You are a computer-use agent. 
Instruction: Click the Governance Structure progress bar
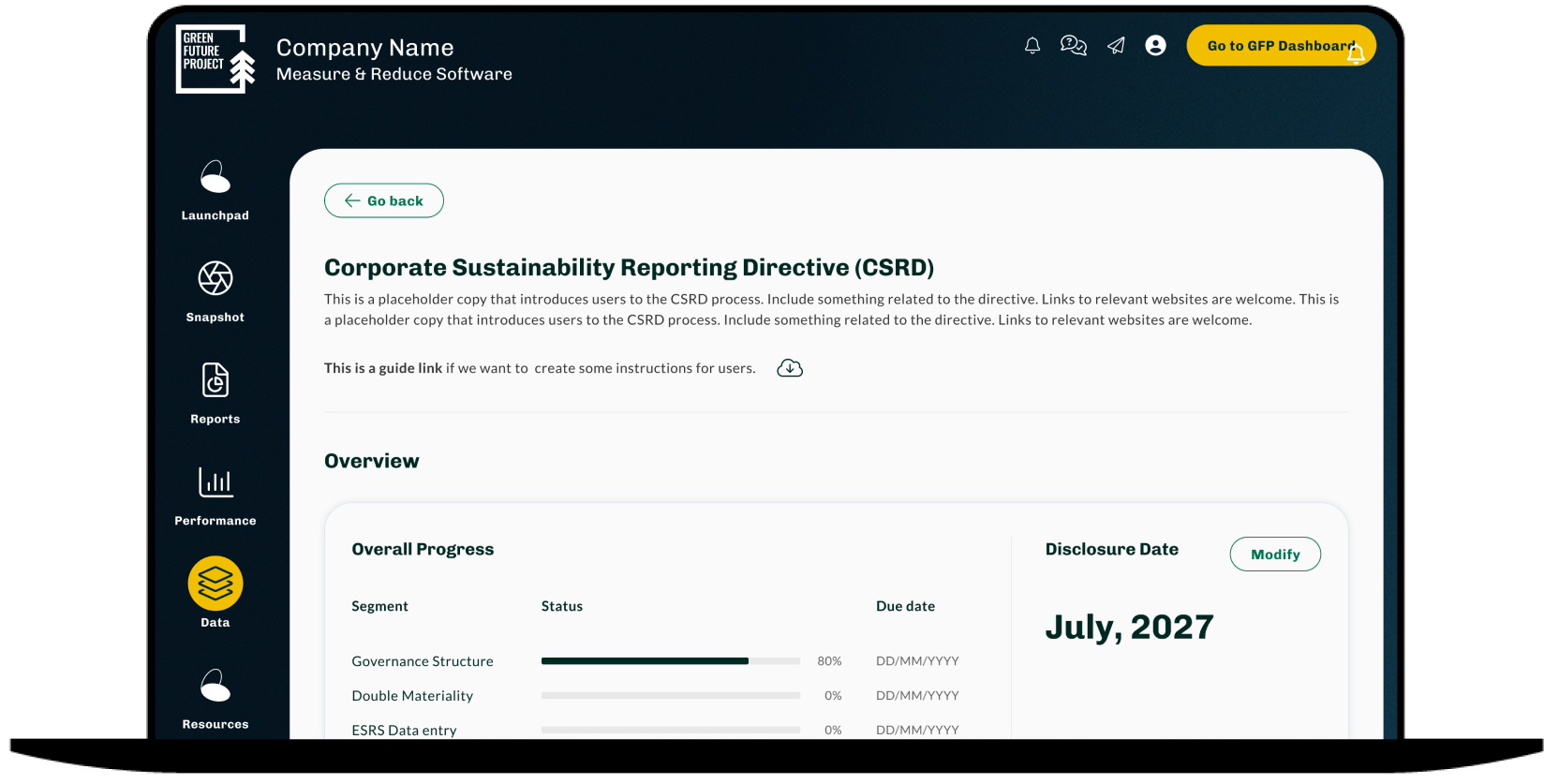[671, 661]
